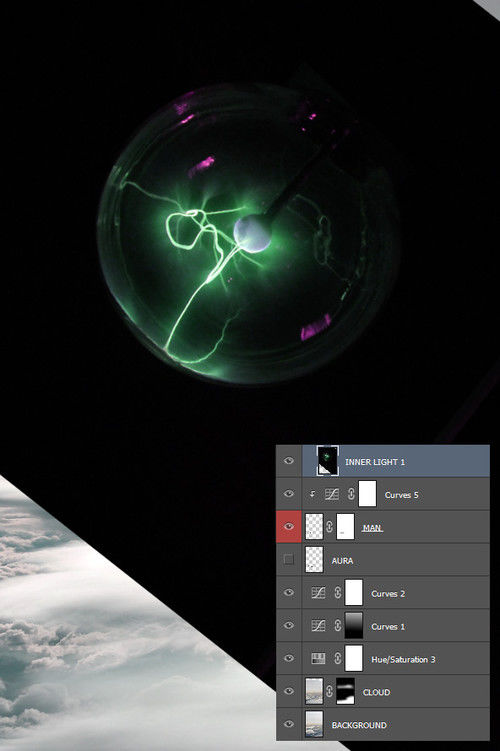Click the mask link icon on MAN layer
This screenshot has width=500, height=751.
[330, 527]
